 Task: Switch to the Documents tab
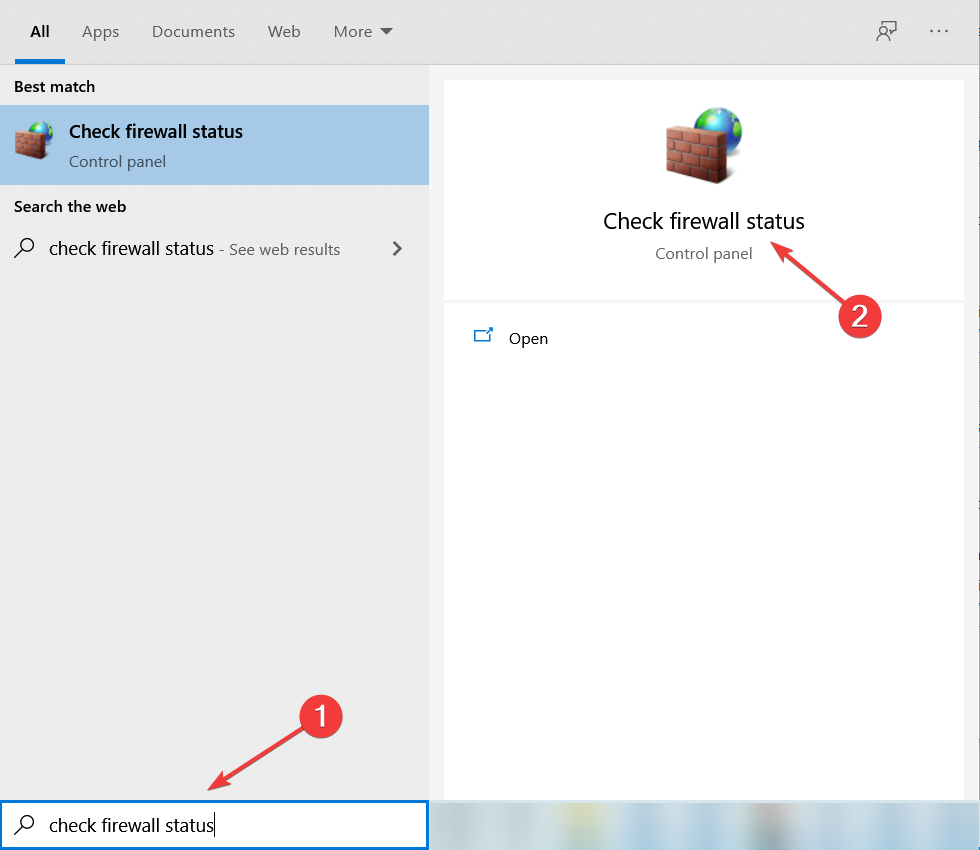click(193, 32)
